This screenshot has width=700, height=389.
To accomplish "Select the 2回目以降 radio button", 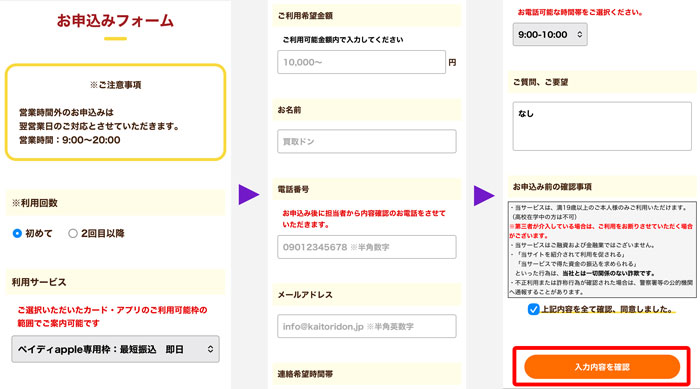I will coord(73,233).
